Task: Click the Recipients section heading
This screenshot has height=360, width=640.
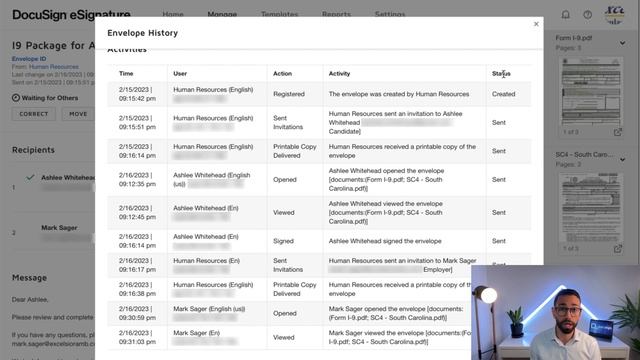Action: click(x=33, y=150)
